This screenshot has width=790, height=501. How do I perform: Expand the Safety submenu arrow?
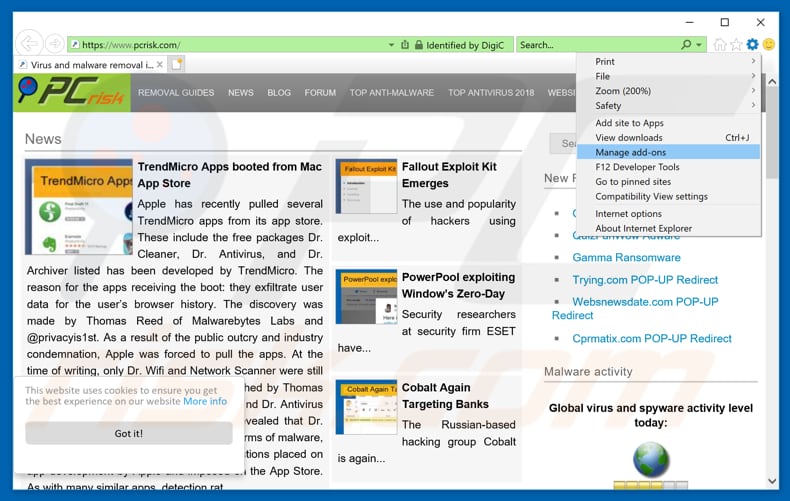tap(753, 105)
